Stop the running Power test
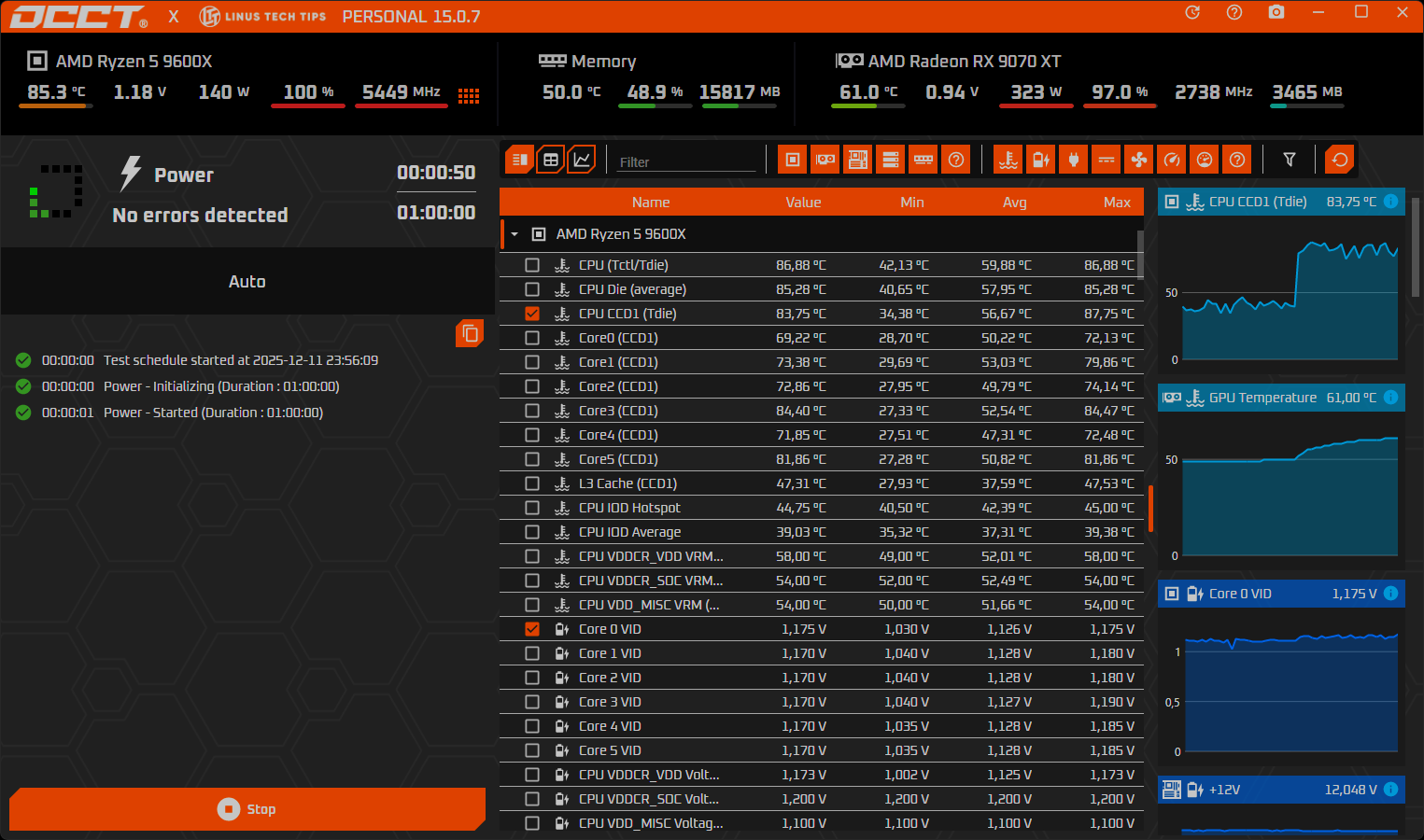This screenshot has height=840, width=1424. [247, 809]
